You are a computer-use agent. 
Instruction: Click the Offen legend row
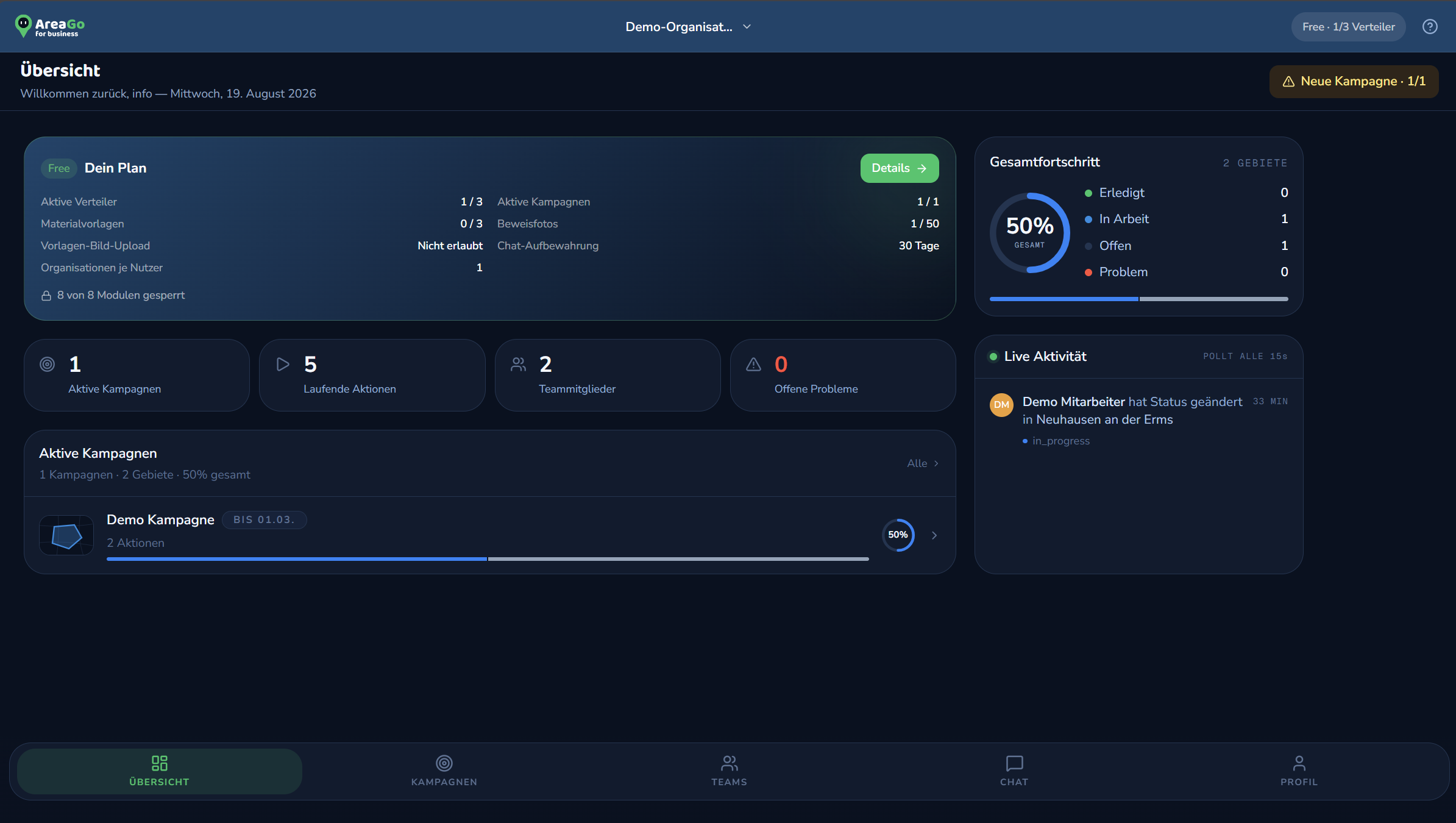click(1187, 246)
